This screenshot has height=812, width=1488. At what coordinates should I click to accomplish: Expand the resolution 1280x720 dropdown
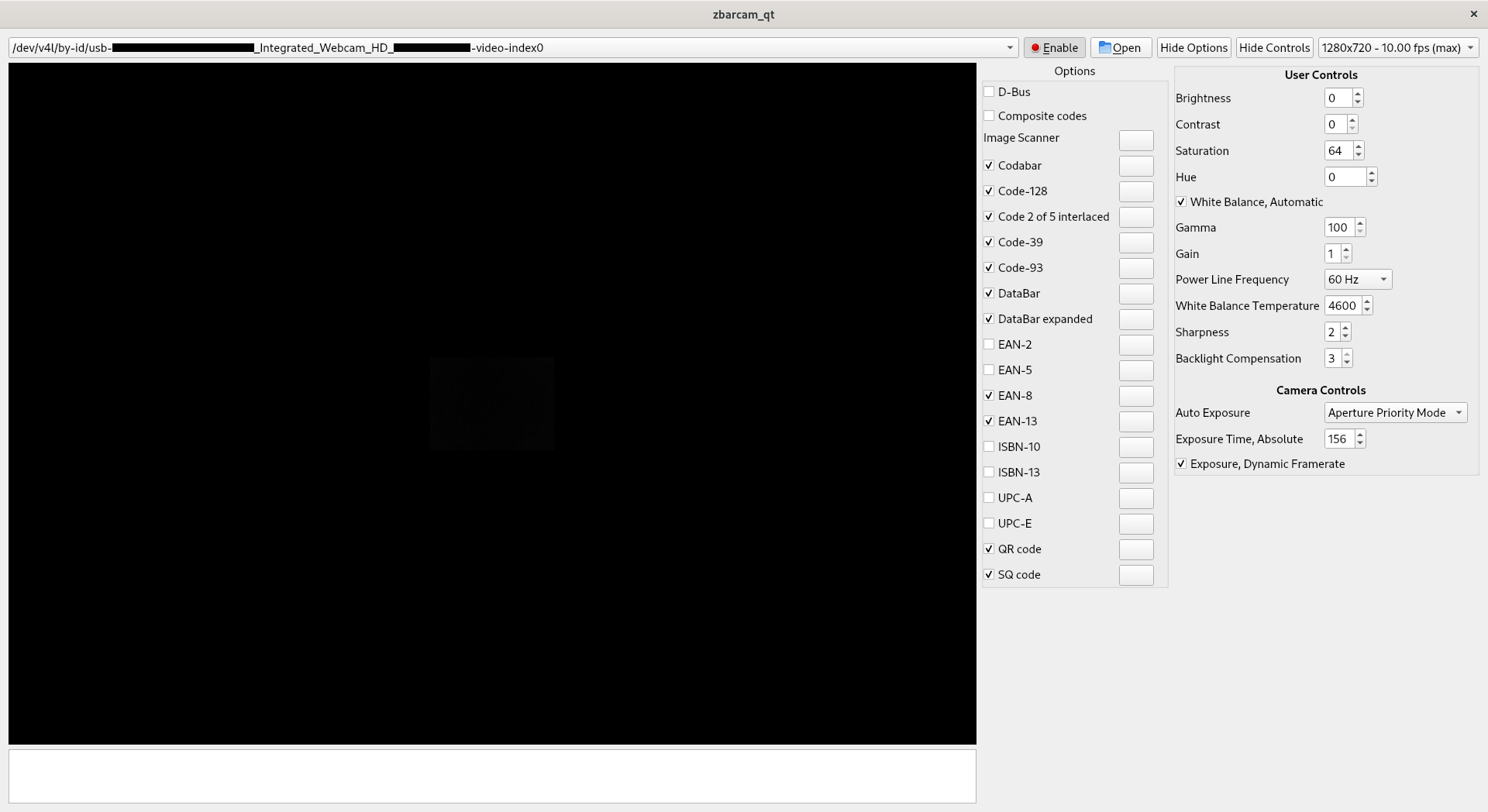pyautogui.click(x=1398, y=48)
